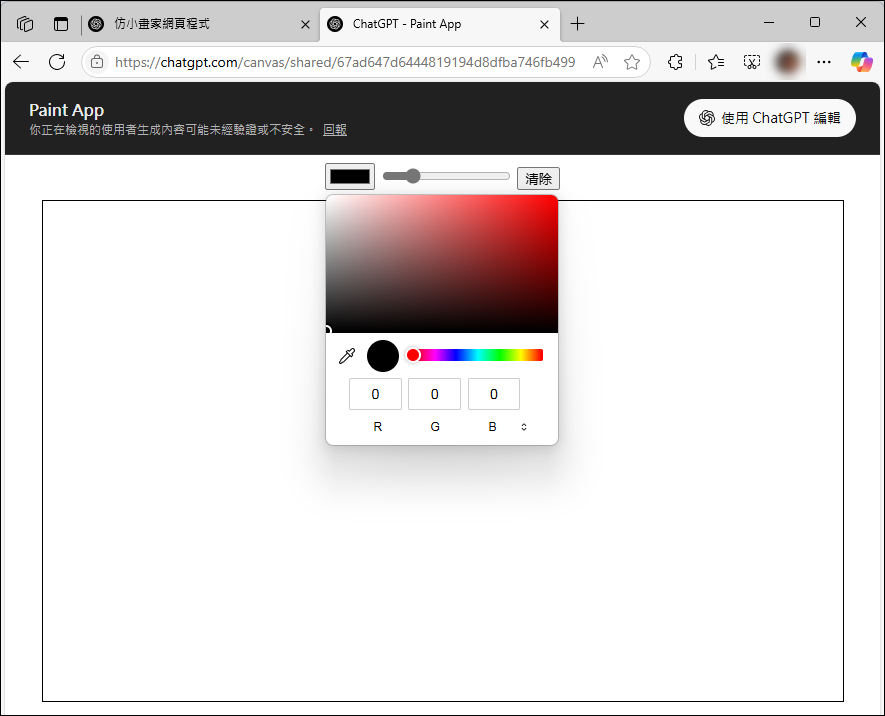Close the ChatGPT - Paint App tab
885x716 pixels.
point(544,24)
